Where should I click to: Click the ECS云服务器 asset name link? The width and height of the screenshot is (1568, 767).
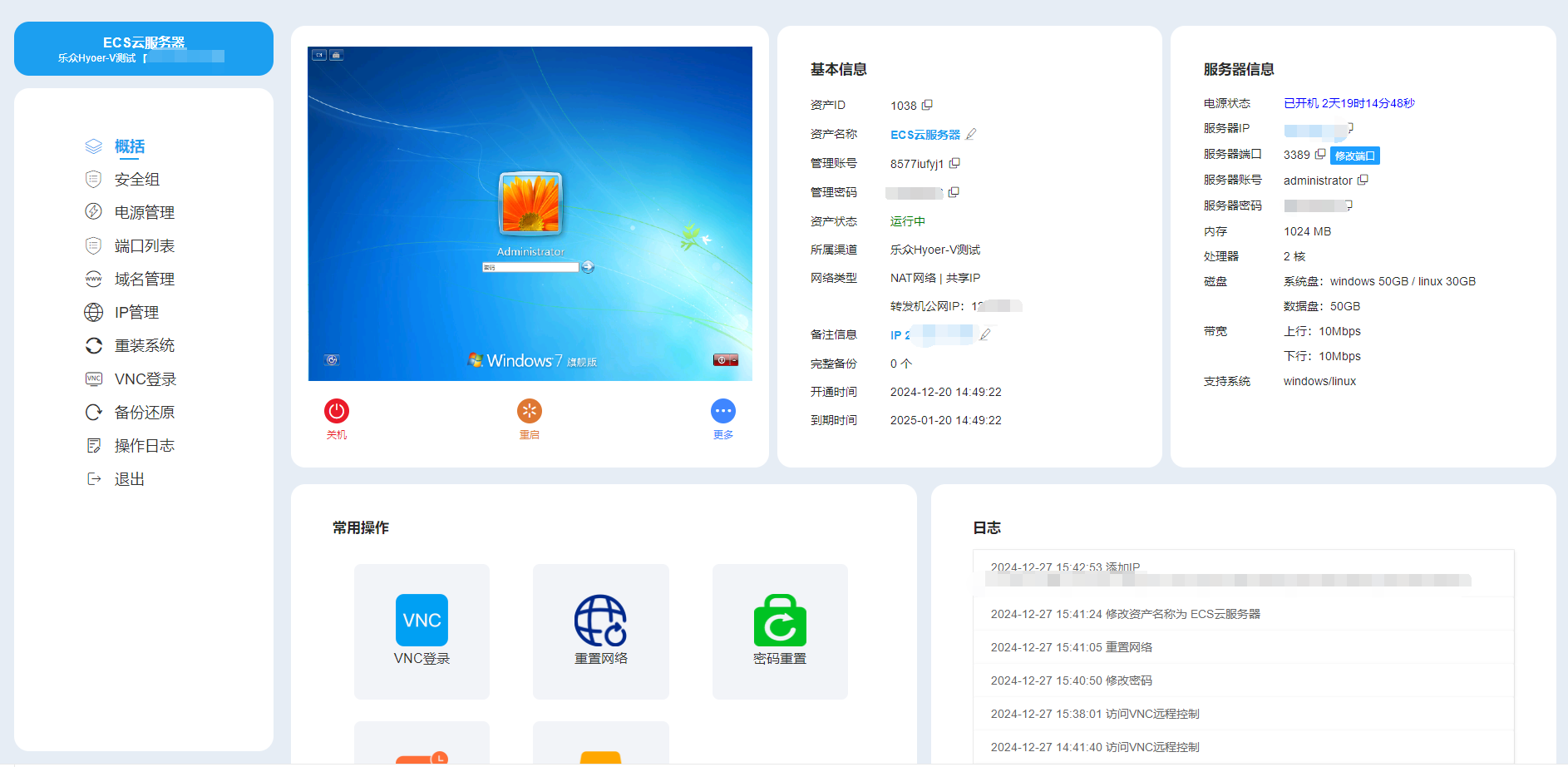point(925,135)
